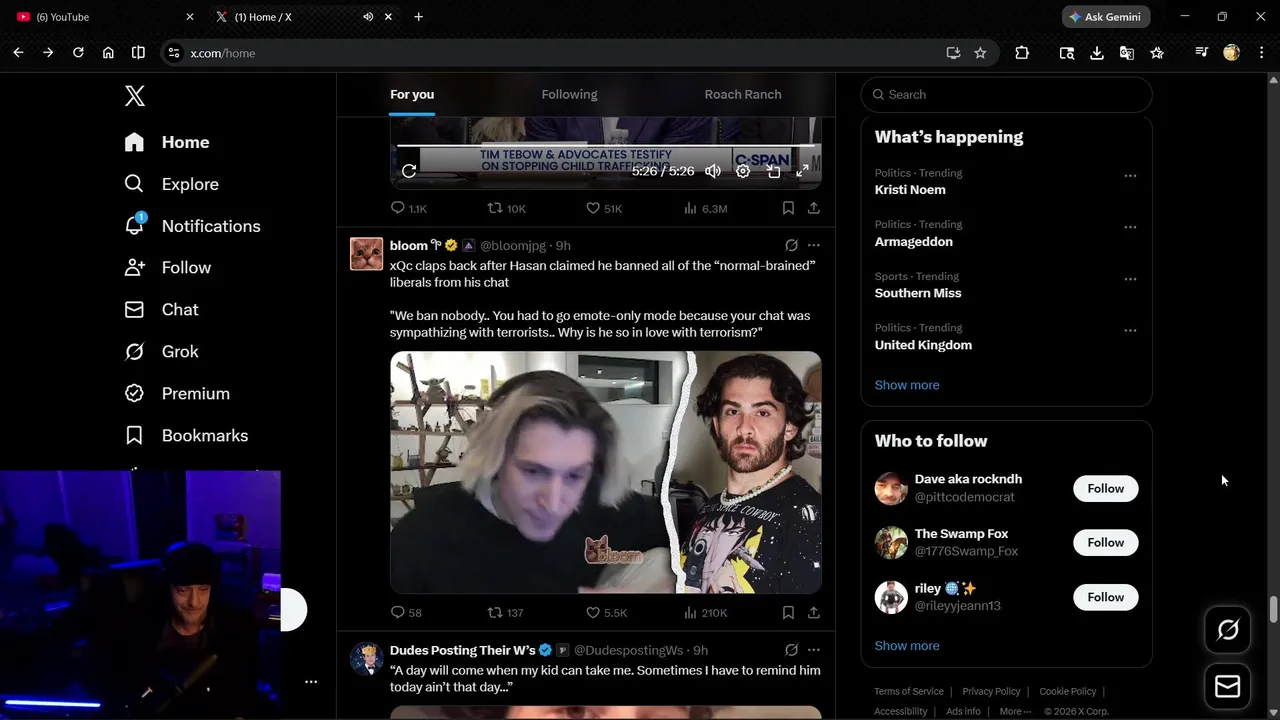Open more options for United Kingdom trend
Image resolution: width=1280 pixels, height=720 pixels.
(1130, 330)
